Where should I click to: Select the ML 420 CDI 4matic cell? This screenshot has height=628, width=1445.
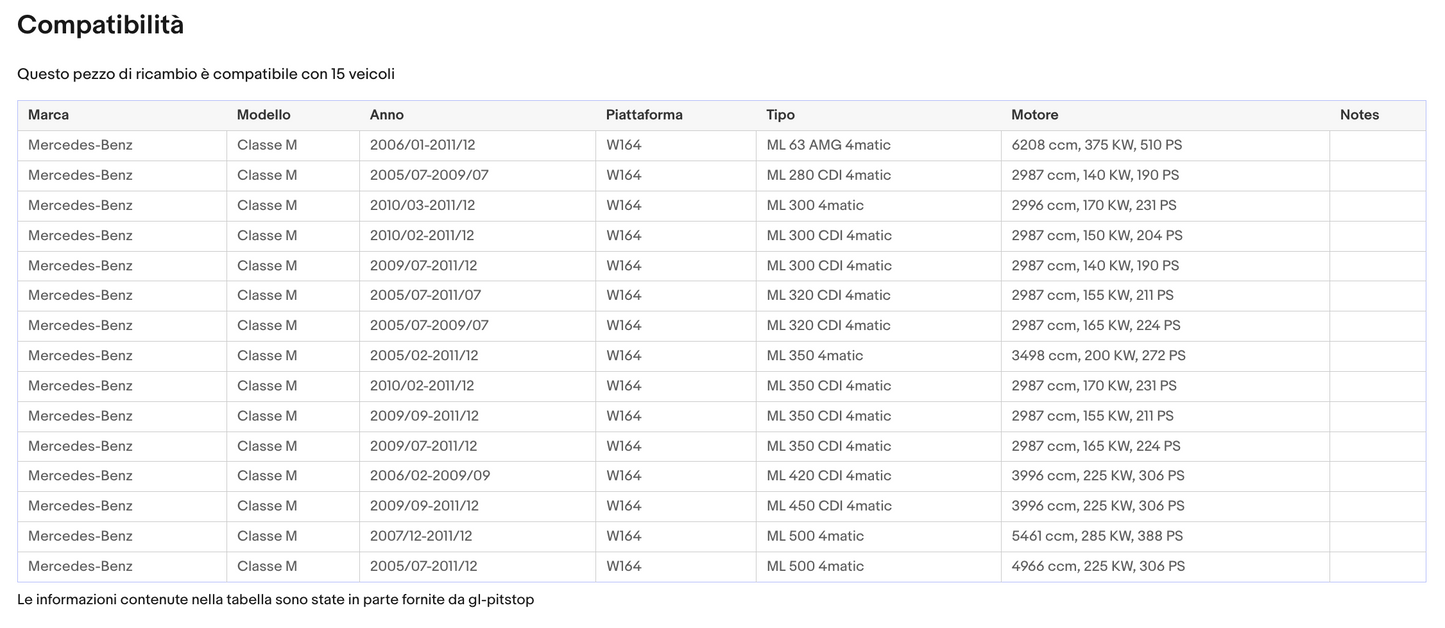point(828,475)
